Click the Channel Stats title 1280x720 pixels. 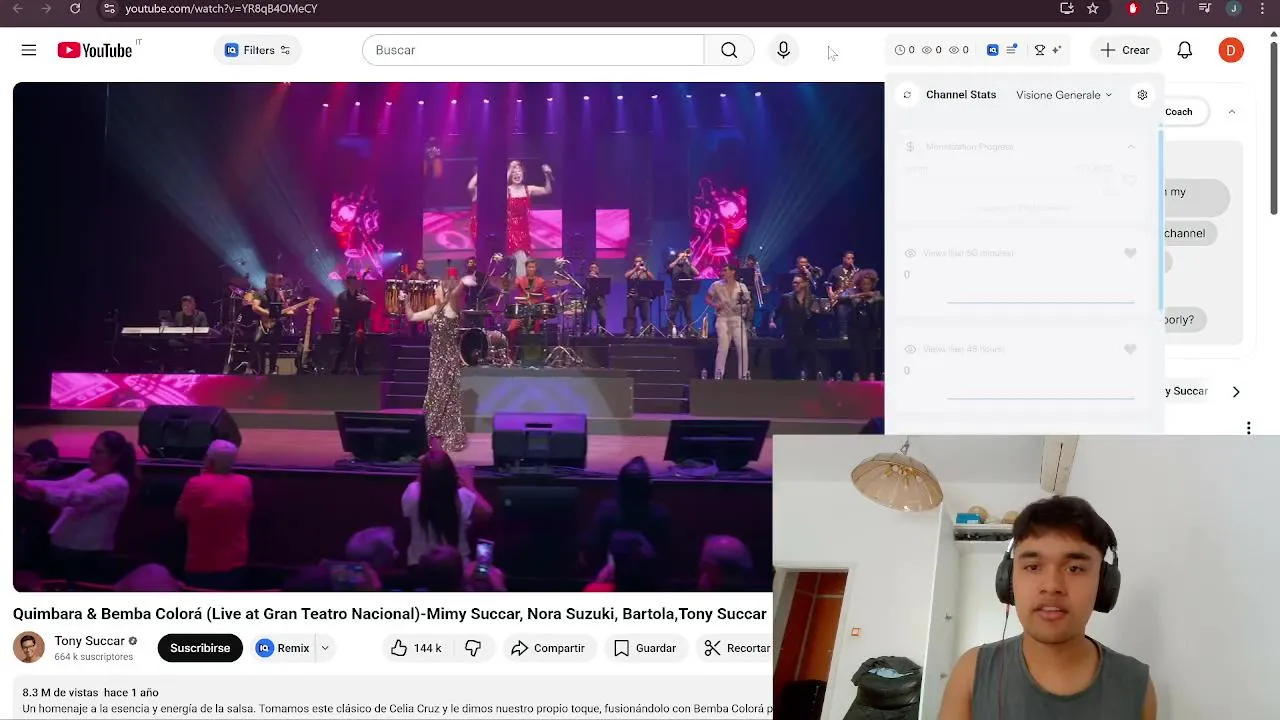pos(961,95)
